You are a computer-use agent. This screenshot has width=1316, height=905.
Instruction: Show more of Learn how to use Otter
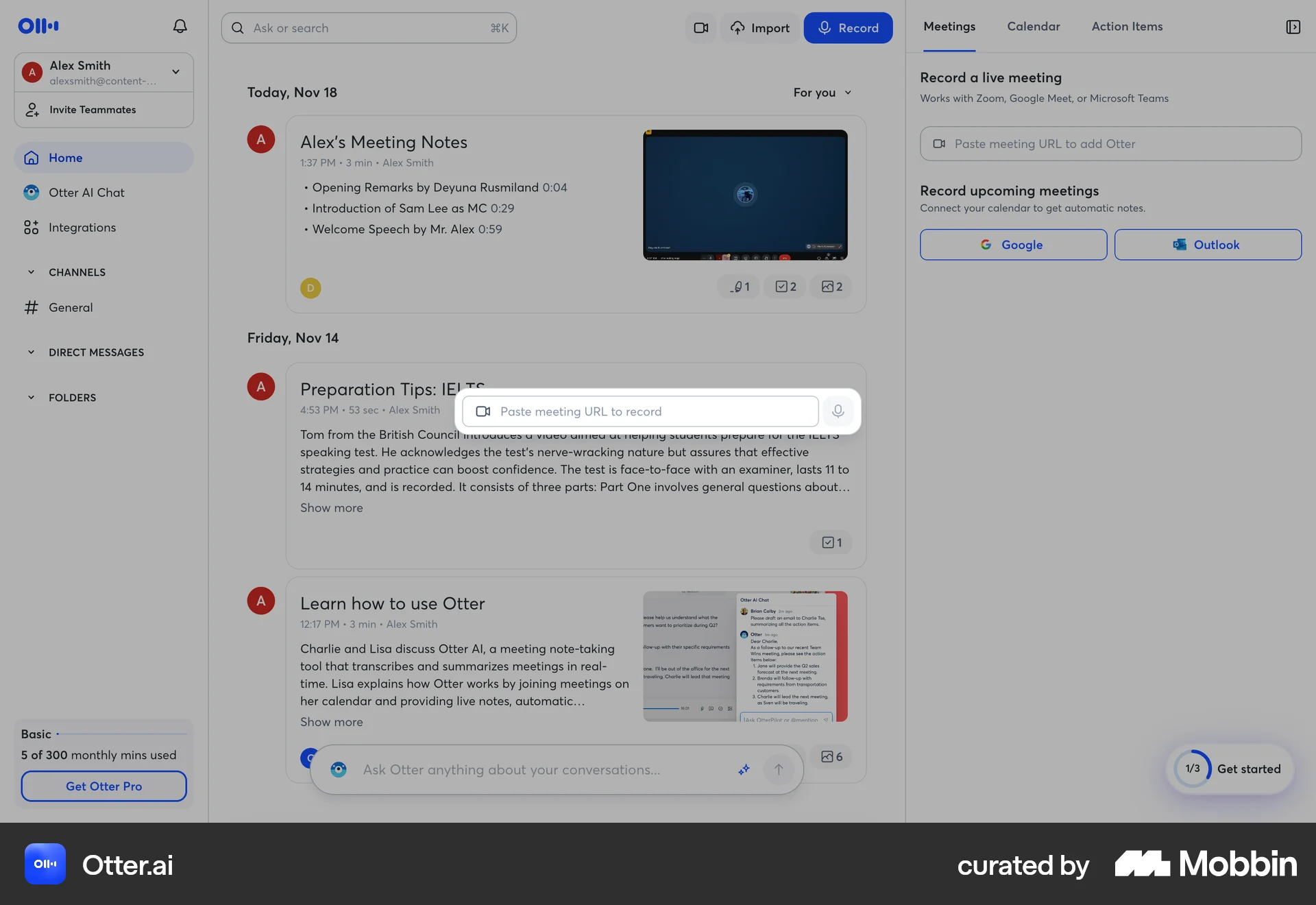tap(332, 722)
